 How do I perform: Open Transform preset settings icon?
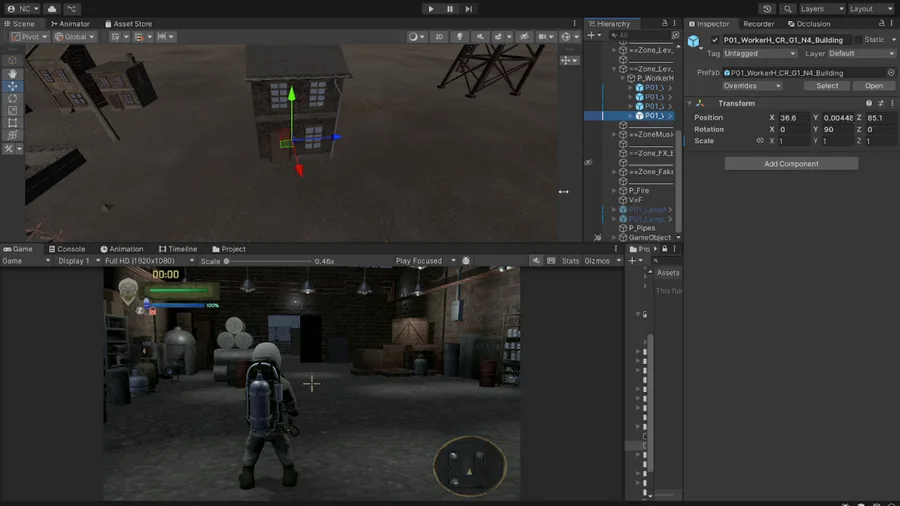[880, 103]
